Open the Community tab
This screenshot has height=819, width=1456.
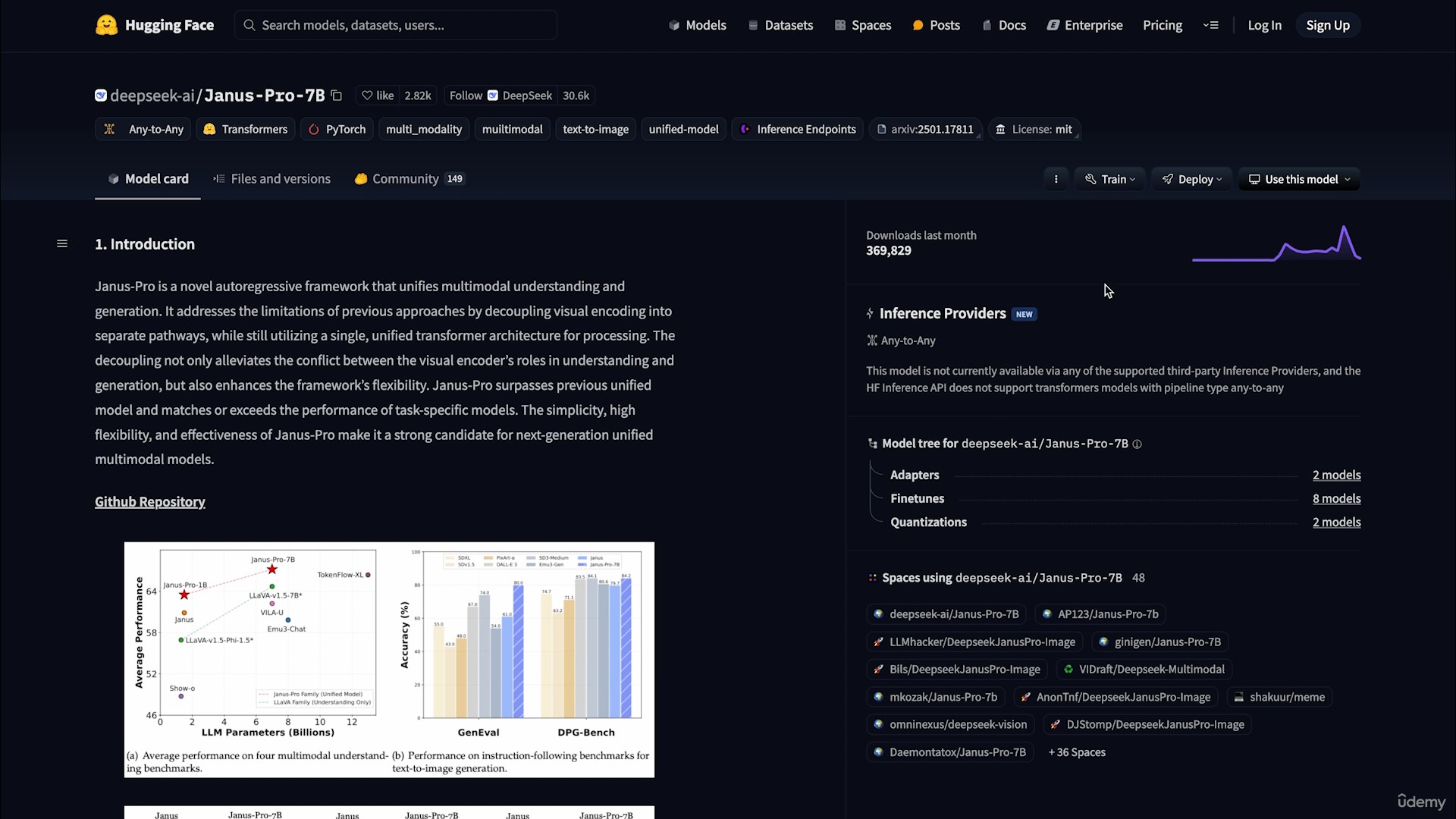(409, 179)
